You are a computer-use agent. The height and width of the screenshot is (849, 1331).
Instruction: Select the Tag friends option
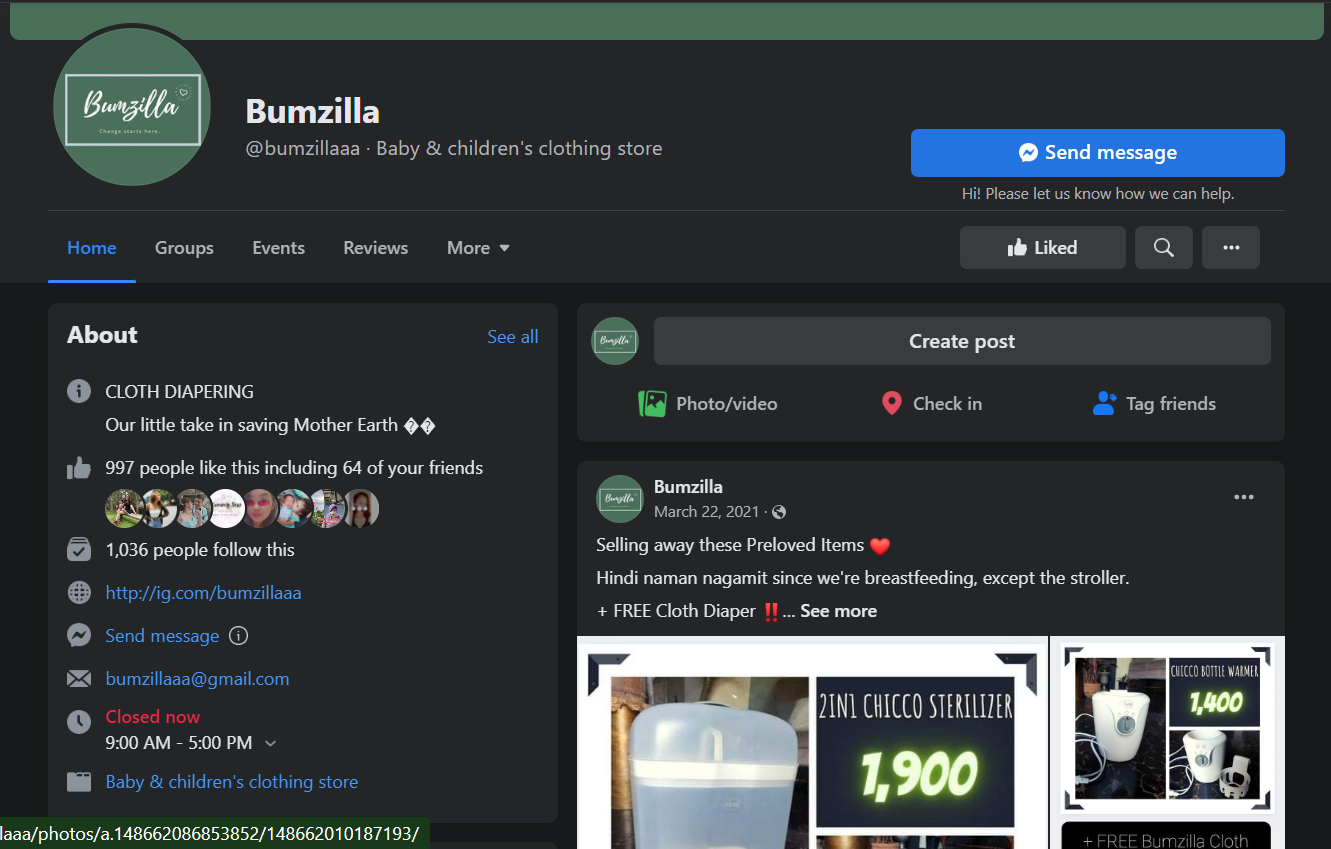[x=1154, y=404]
